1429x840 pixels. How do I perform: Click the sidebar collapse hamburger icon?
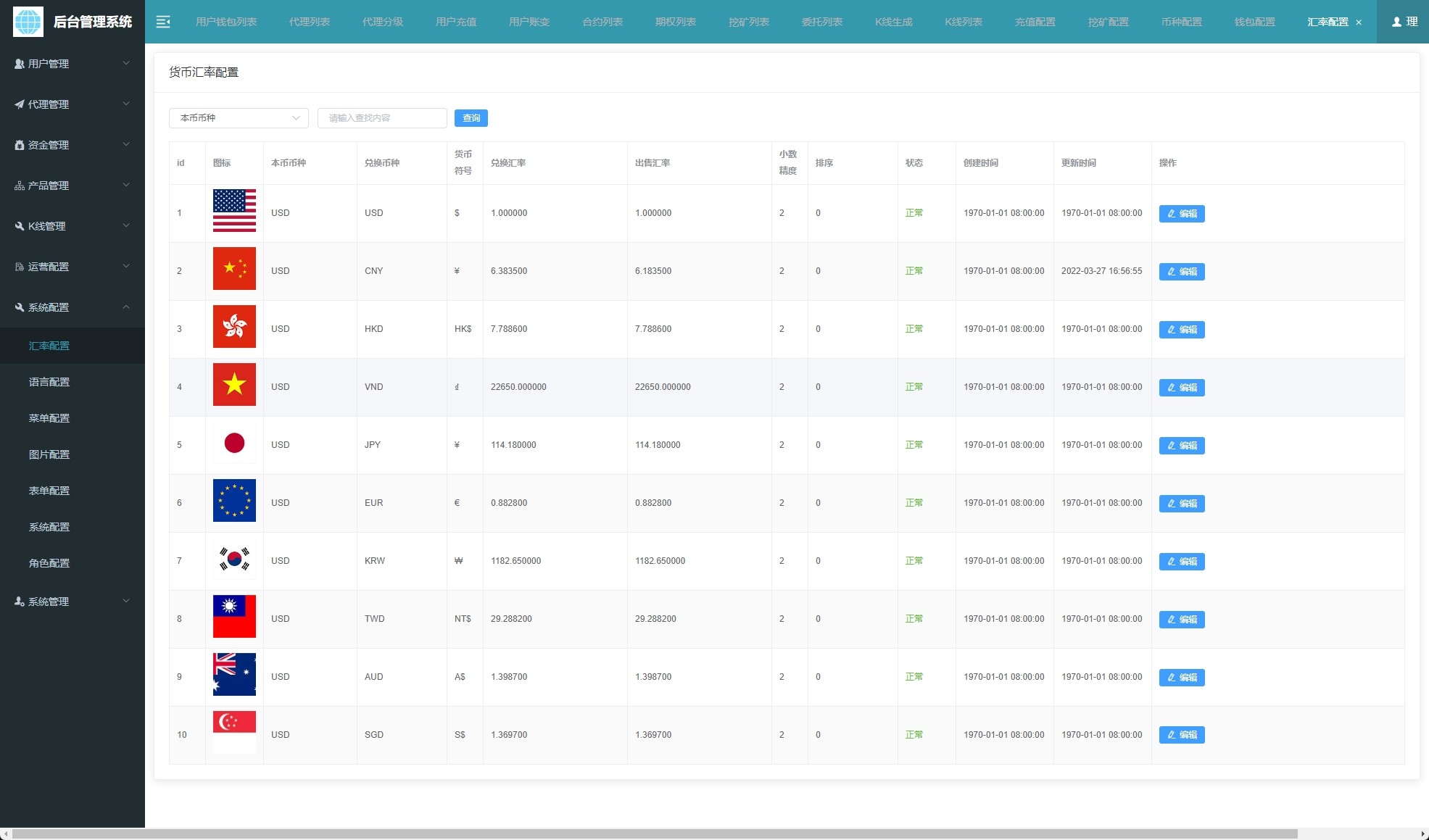point(163,22)
